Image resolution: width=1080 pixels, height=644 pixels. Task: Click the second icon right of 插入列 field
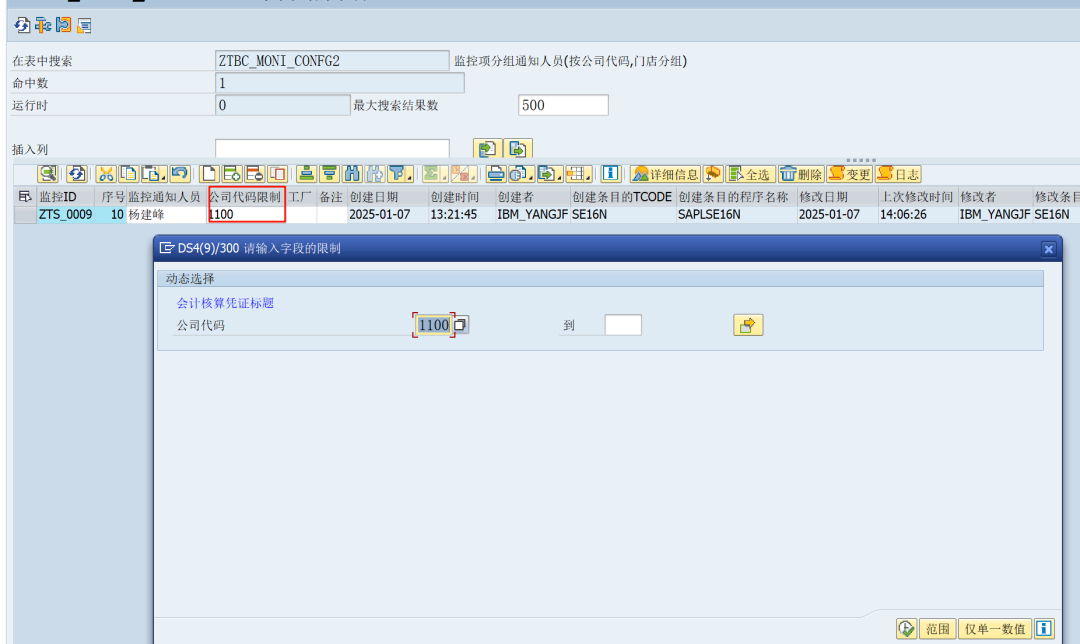point(518,149)
